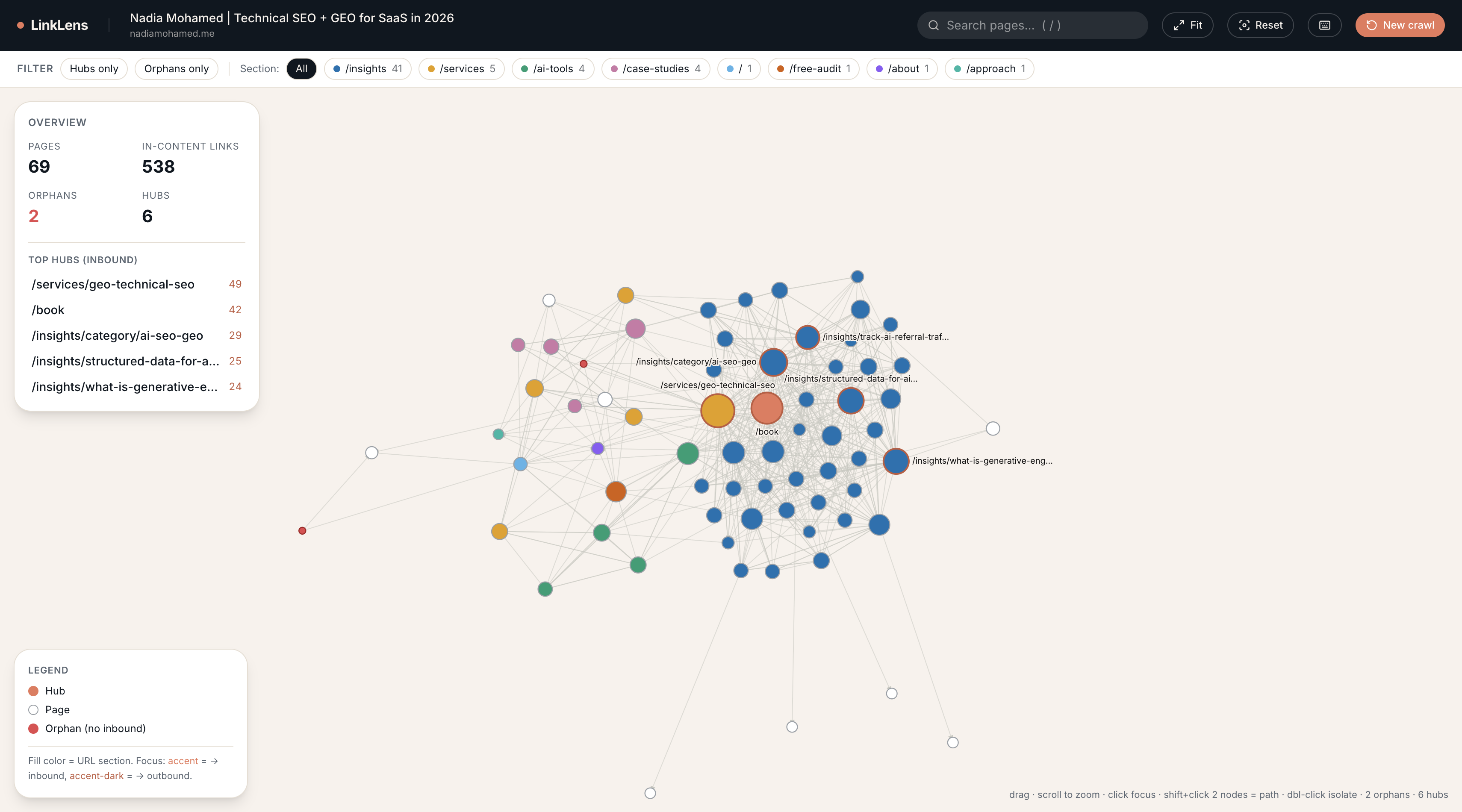
Task: Click the In-content links value 538
Action: 158,167
